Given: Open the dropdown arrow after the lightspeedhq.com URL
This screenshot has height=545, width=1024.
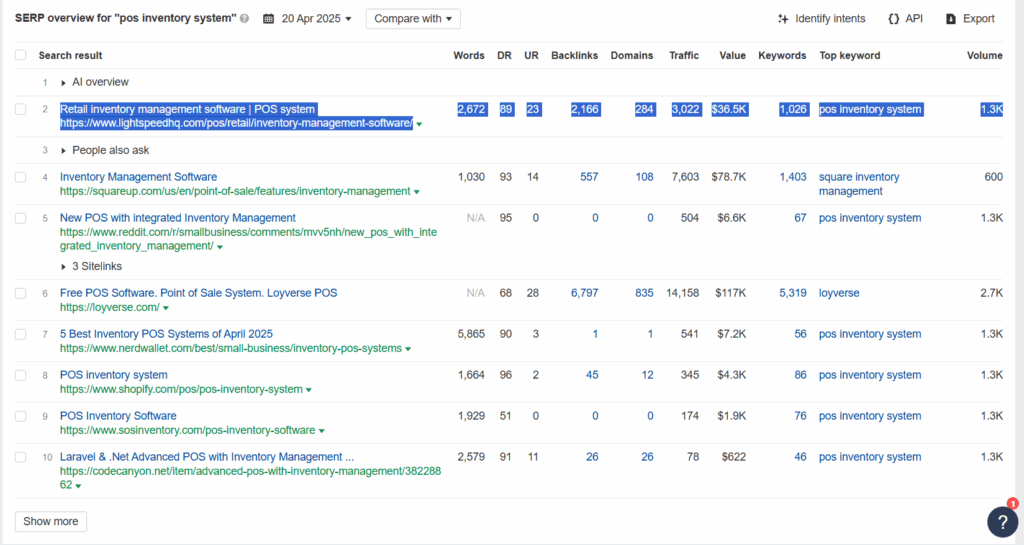Looking at the screenshot, I should coord(419,124).
